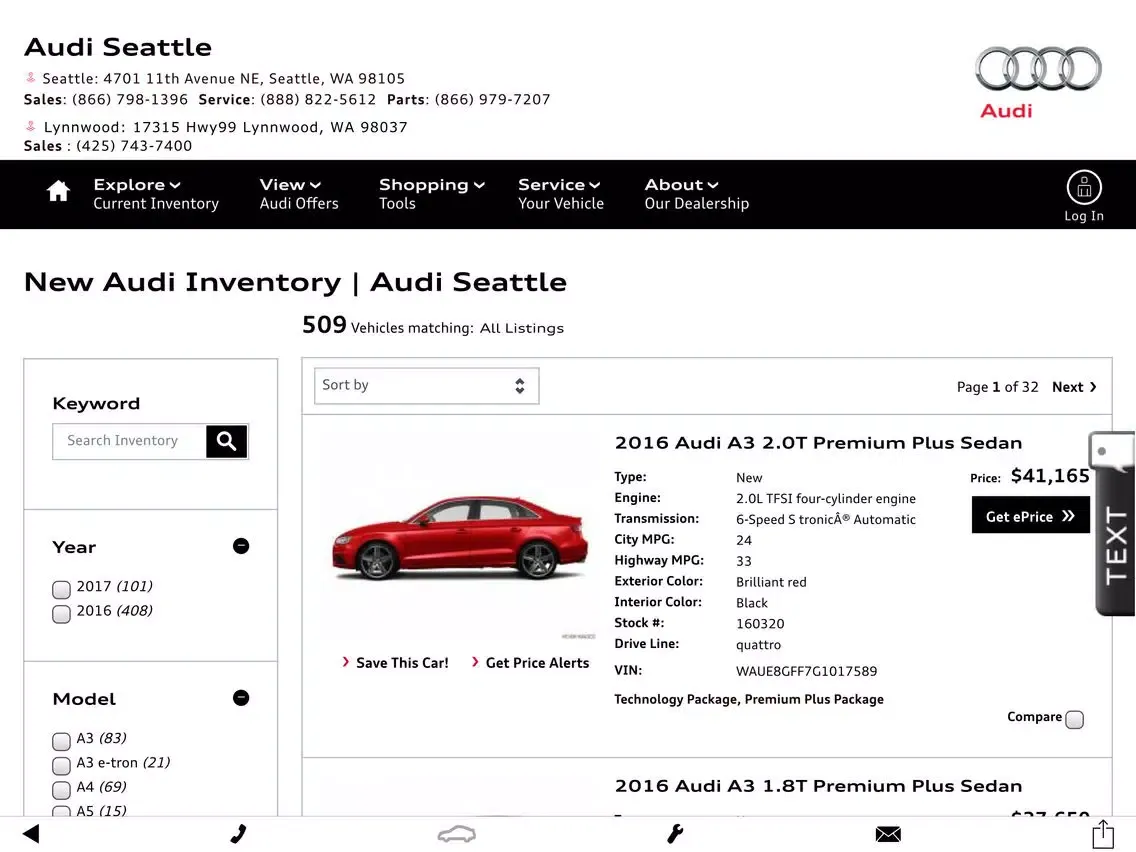Open 2016 Audi A3 2.0T Premium Plus Sedan listing
This screenshot has height=852, width=1136.
coord(818,443)
